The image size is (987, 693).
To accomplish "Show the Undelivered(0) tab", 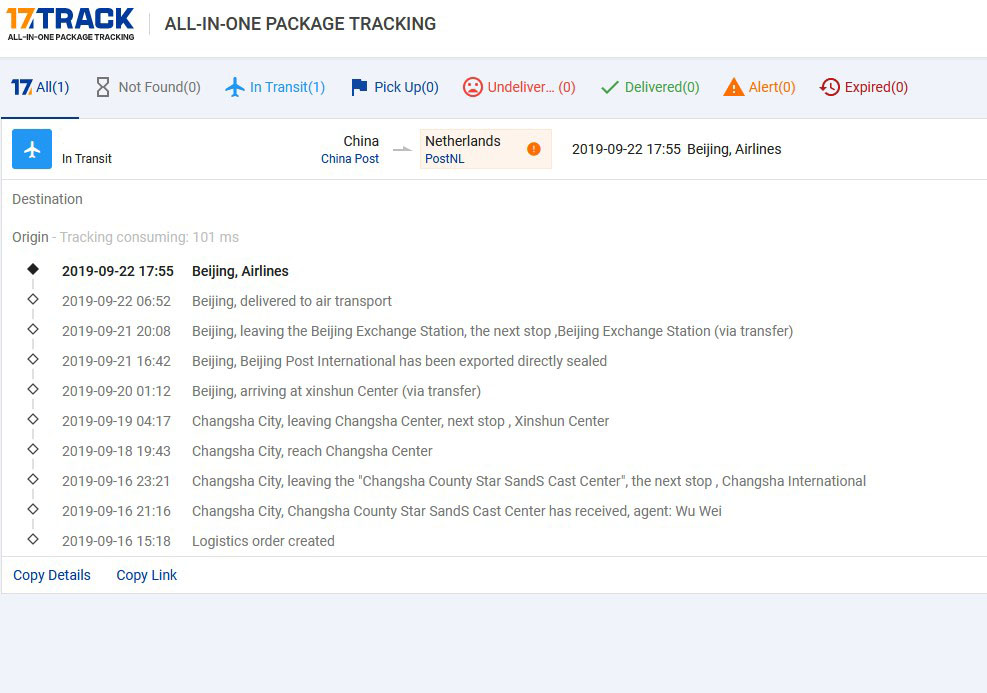I will tap(519, 87).
